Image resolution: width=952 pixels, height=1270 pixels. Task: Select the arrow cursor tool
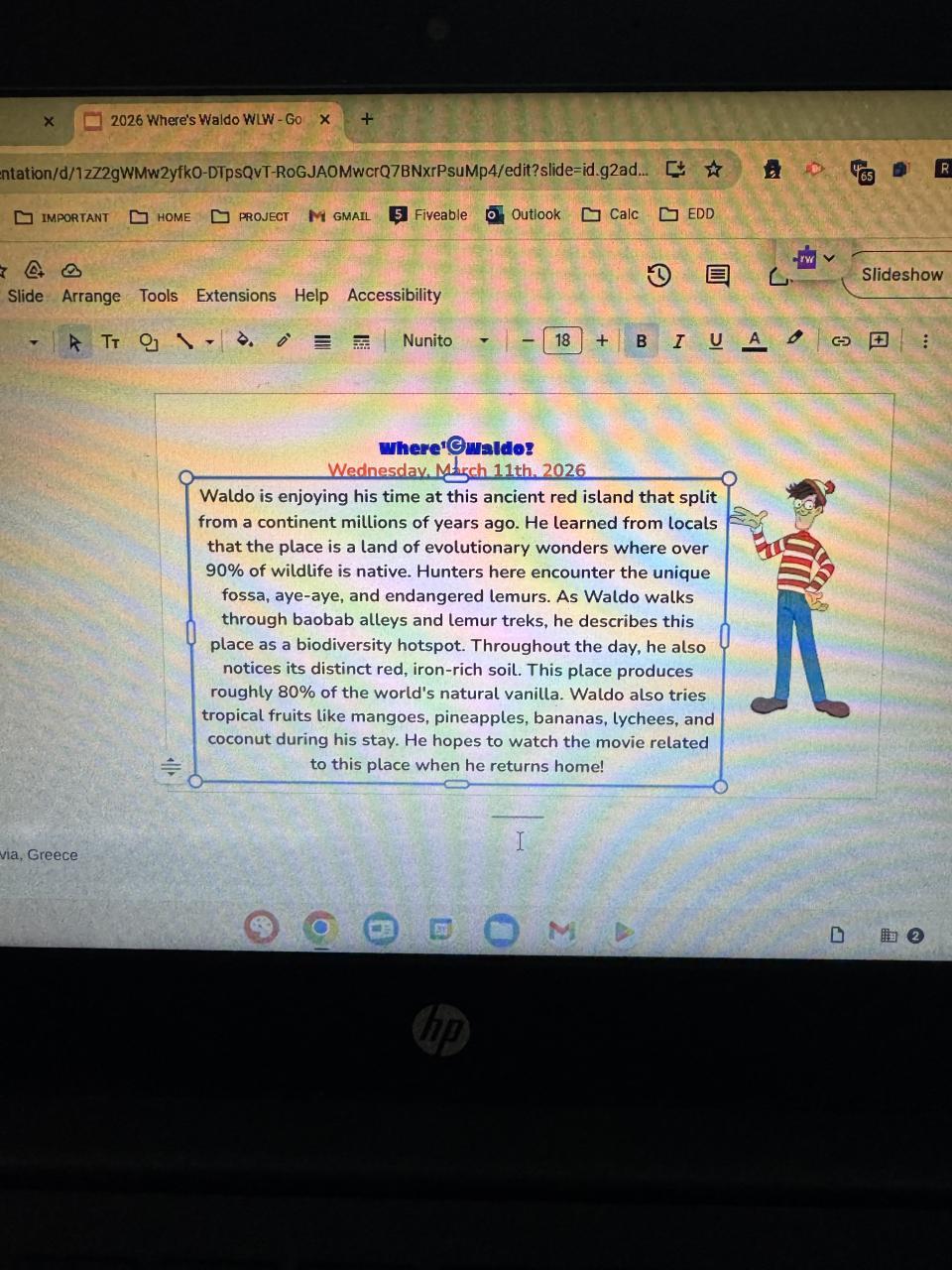pyautogui.click(x=73, y=342)
